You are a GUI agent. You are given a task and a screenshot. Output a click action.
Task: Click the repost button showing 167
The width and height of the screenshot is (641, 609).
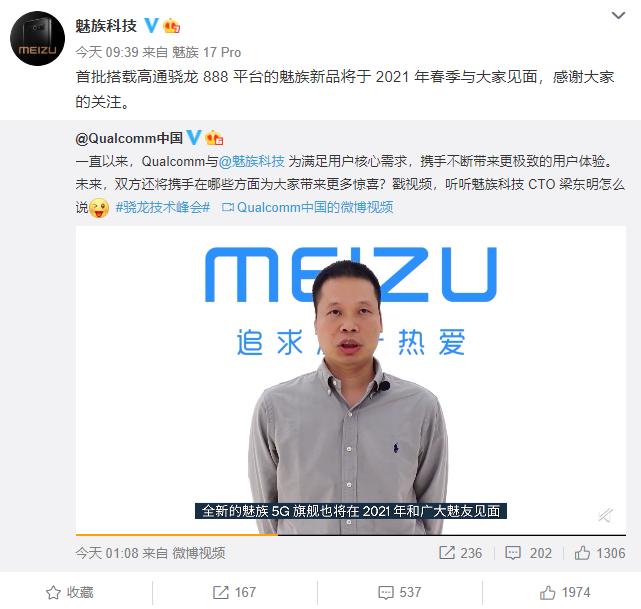tap(235, 592)
